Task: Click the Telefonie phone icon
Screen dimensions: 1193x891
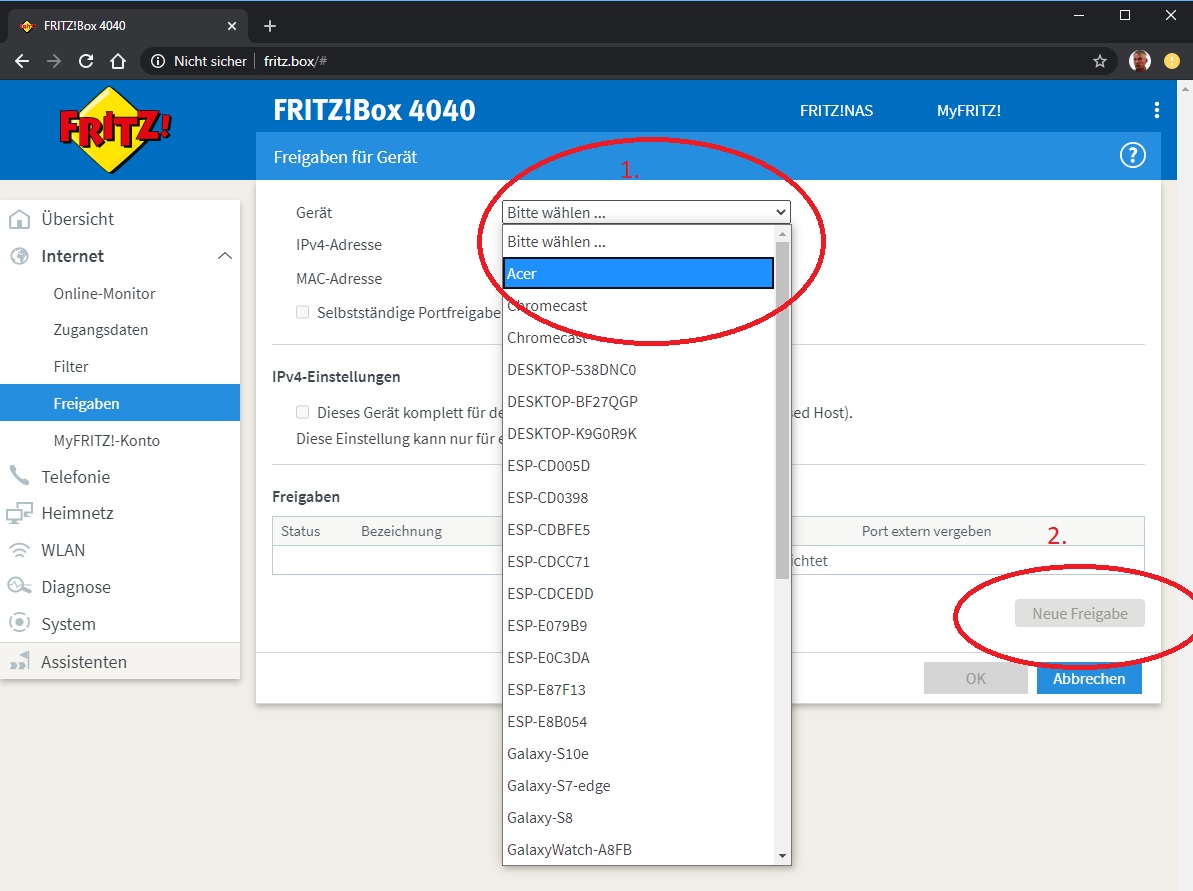Action: point(19,476)
